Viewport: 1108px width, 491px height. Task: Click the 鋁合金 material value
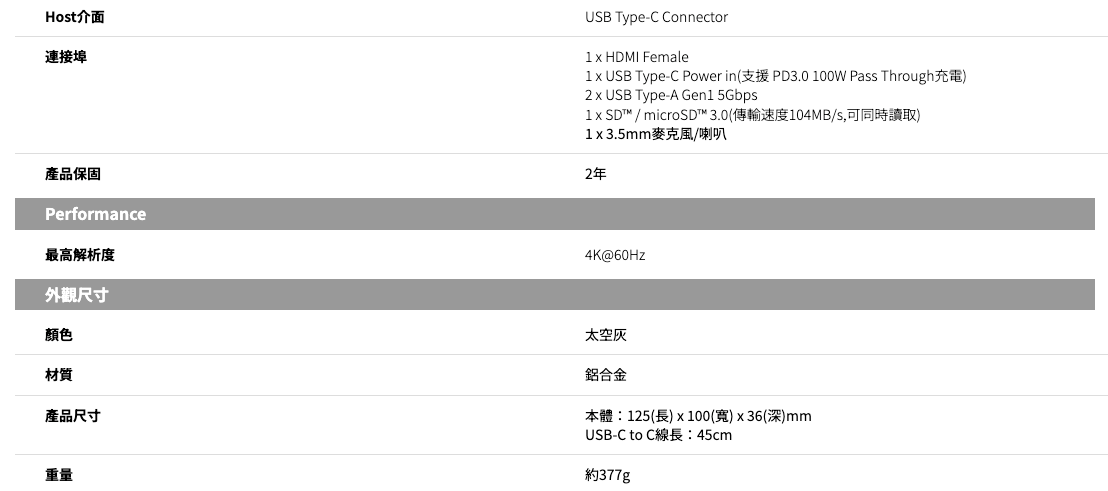point(606,375)
